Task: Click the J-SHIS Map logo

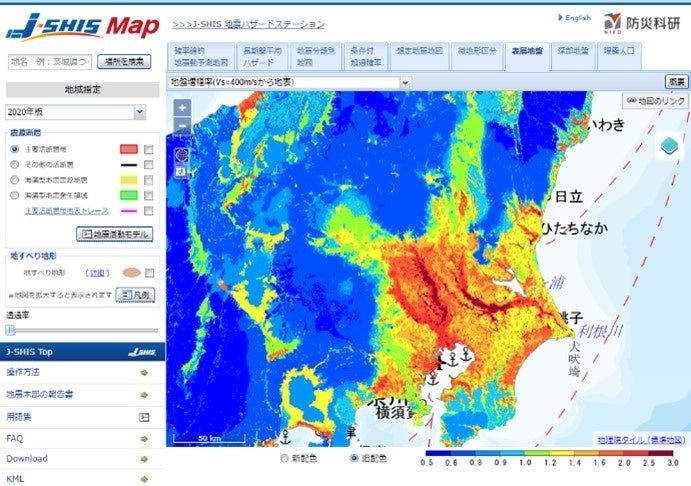Action: (82, 27)
